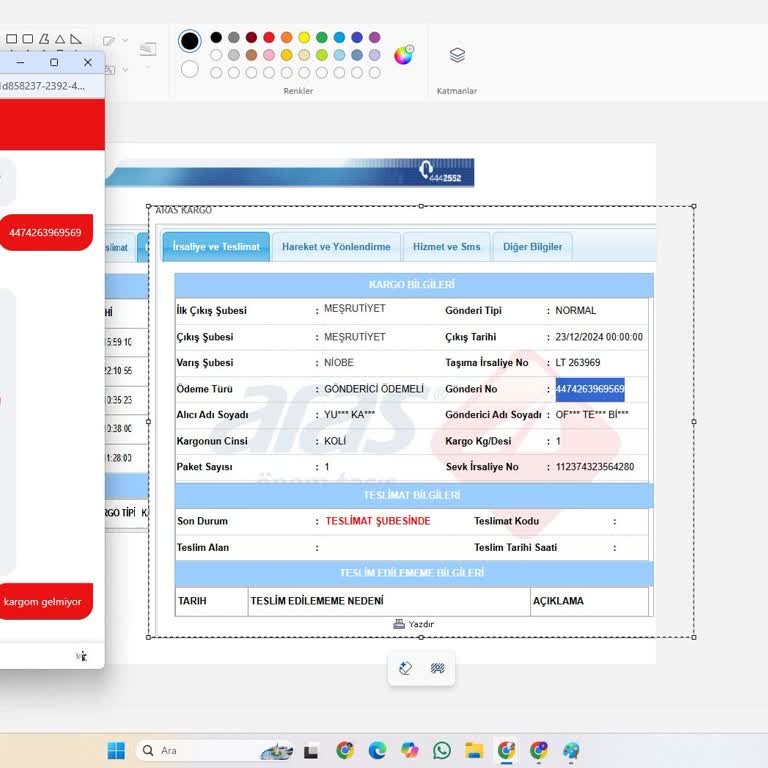Expand the shape fill dropdown arrow
The width and height of the screenshot is (768, 768).
125,70
